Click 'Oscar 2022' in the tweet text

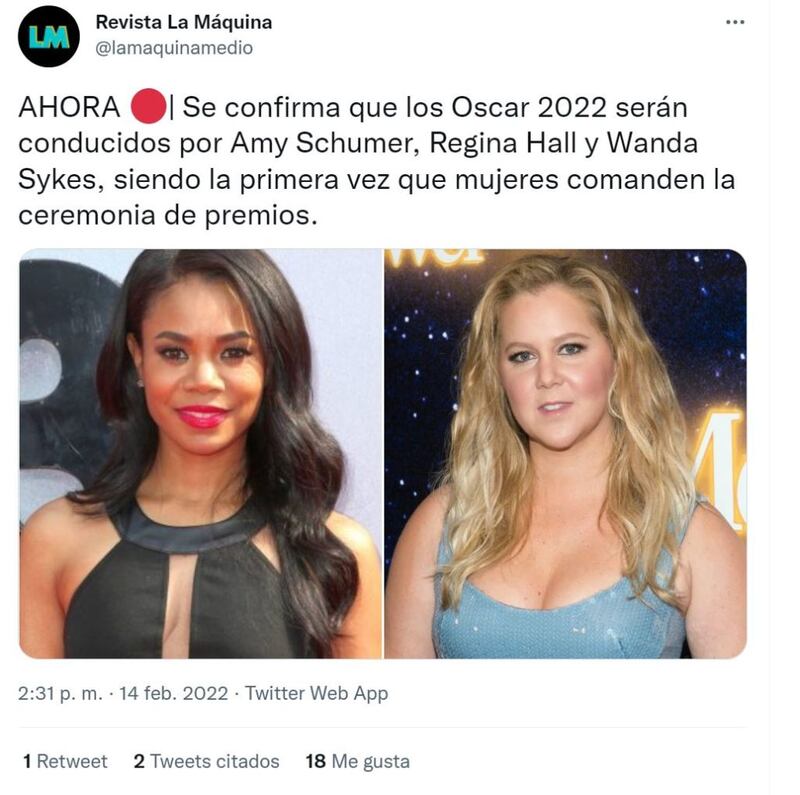529,108
